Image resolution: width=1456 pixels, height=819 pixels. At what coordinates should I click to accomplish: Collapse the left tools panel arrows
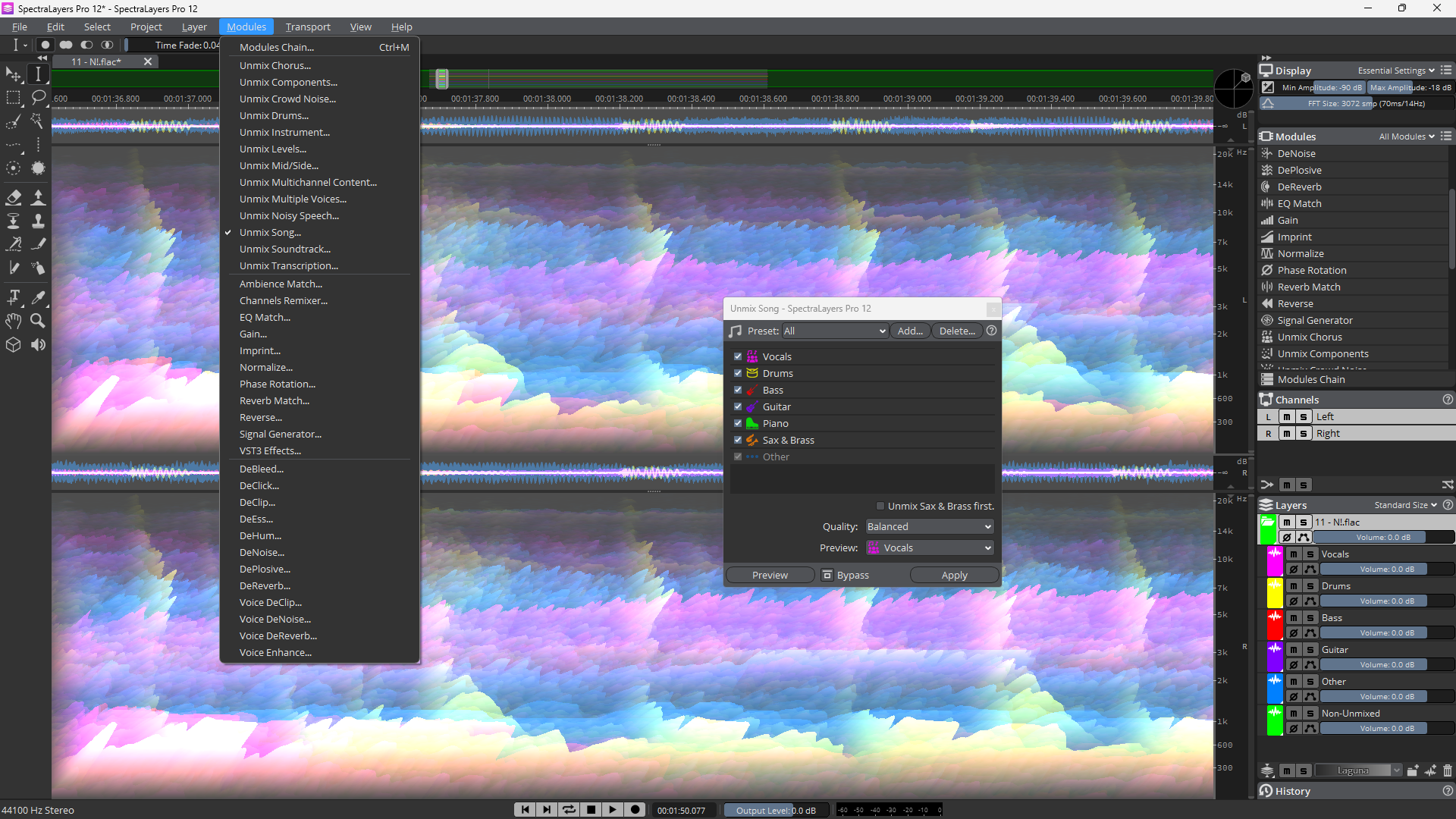point(42,58)
